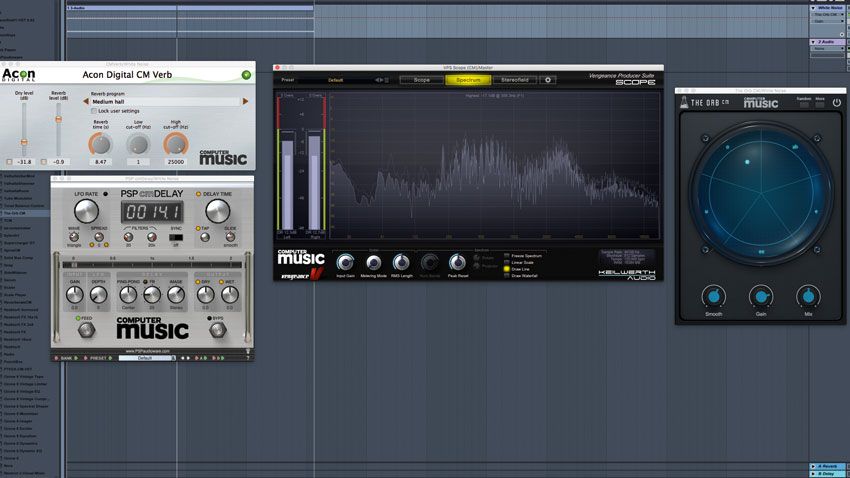Select previous reverb program with left arrow
850x478 pixels.
point(86,101)
